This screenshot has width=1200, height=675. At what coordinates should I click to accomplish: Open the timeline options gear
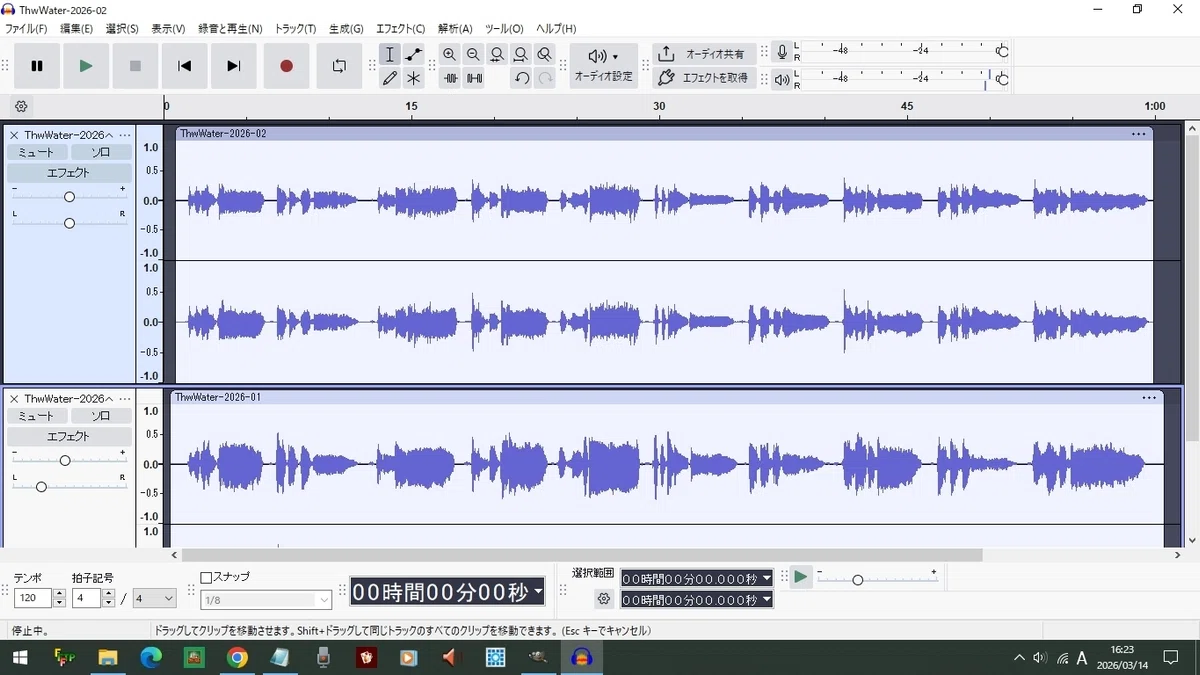click(21, 106)
